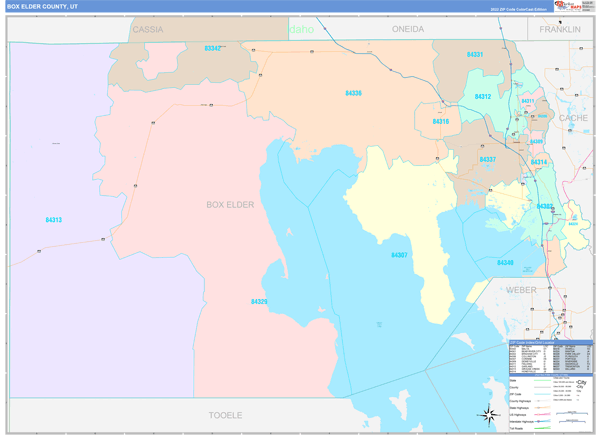Image resolution: width=600 pixels, height=435 pixels.
Task: Click the Idaho state label
Action: (x=301, y=29)
